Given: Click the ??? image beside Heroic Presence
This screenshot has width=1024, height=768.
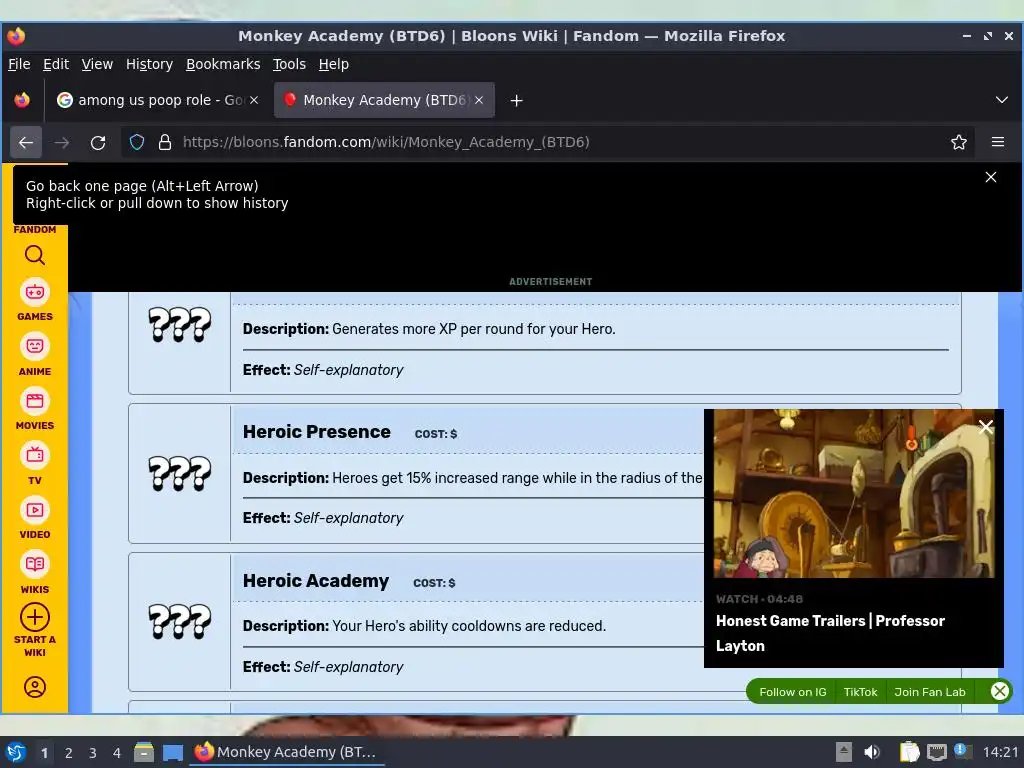Looking at the screenshot, I should coord(180,473).
